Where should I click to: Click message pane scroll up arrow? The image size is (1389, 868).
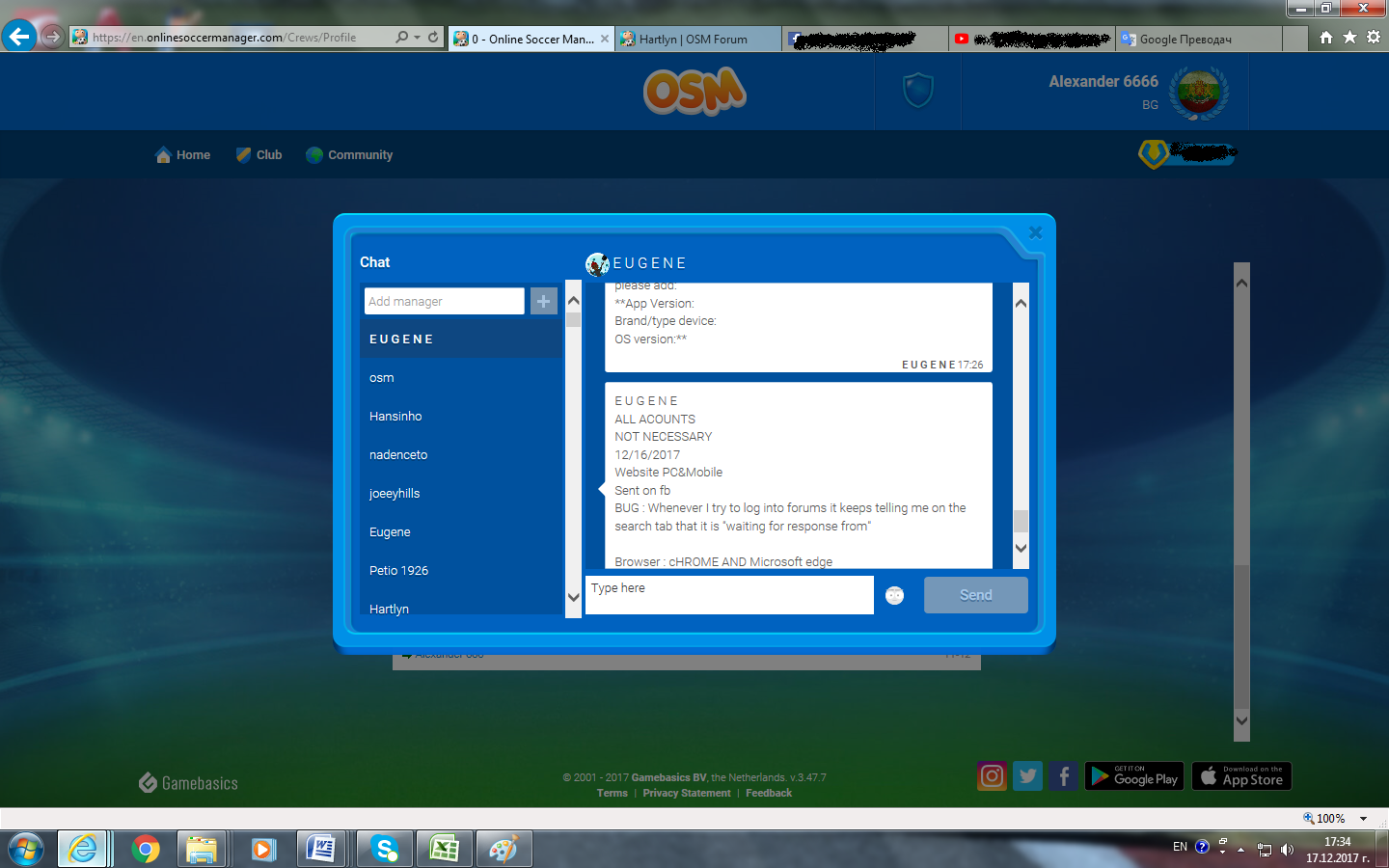[1021, 303]
